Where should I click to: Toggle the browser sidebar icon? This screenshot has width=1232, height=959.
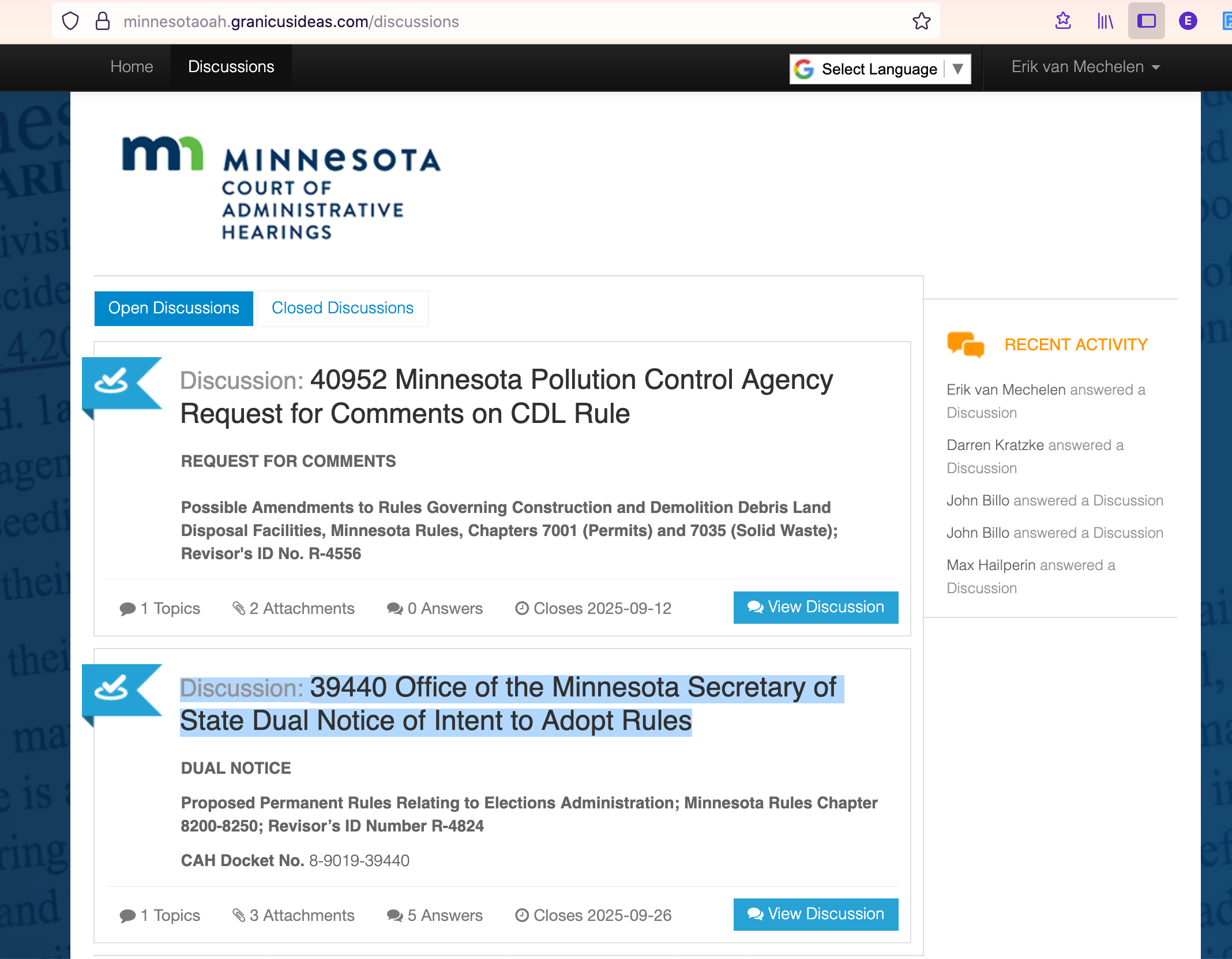(1146, 21)
